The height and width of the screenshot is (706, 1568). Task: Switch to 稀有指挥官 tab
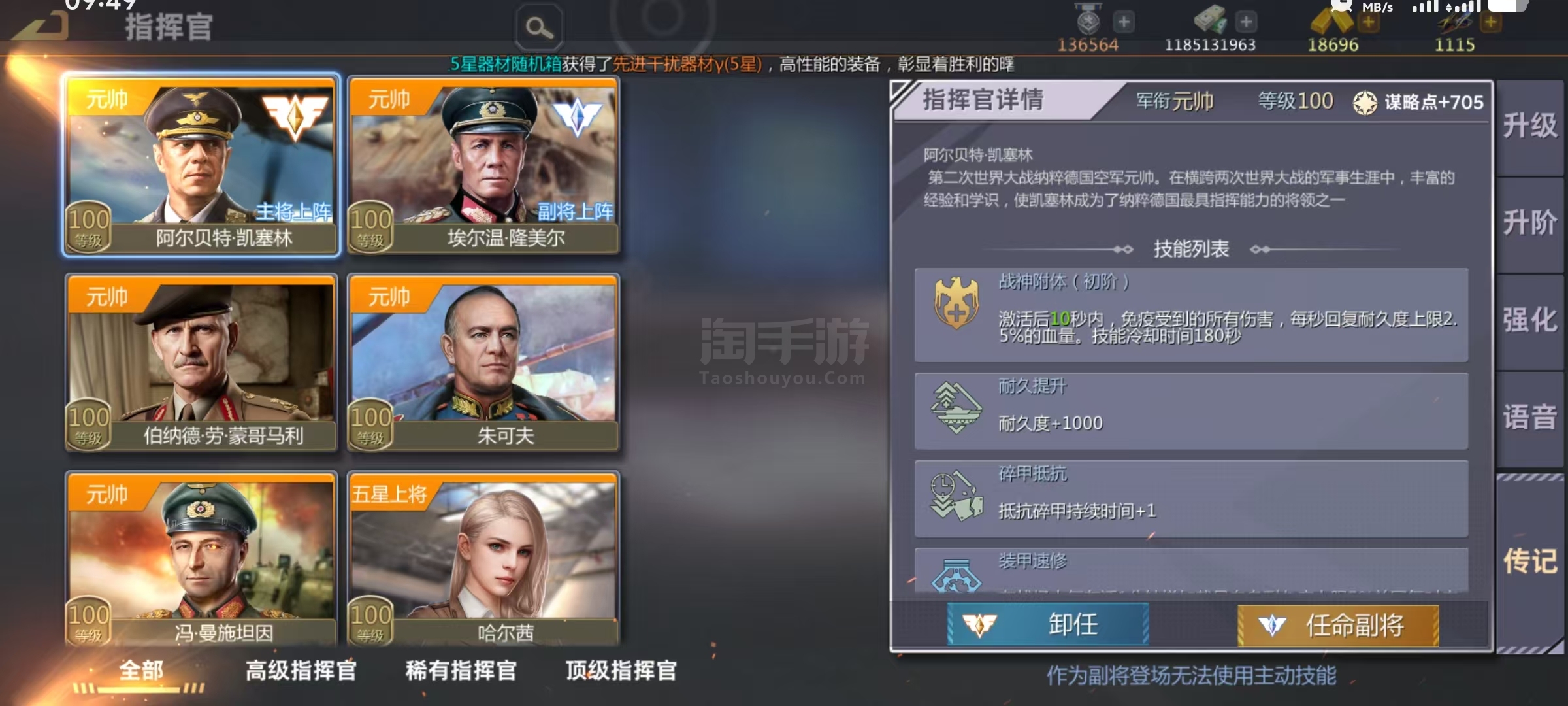tap(461, 670)
